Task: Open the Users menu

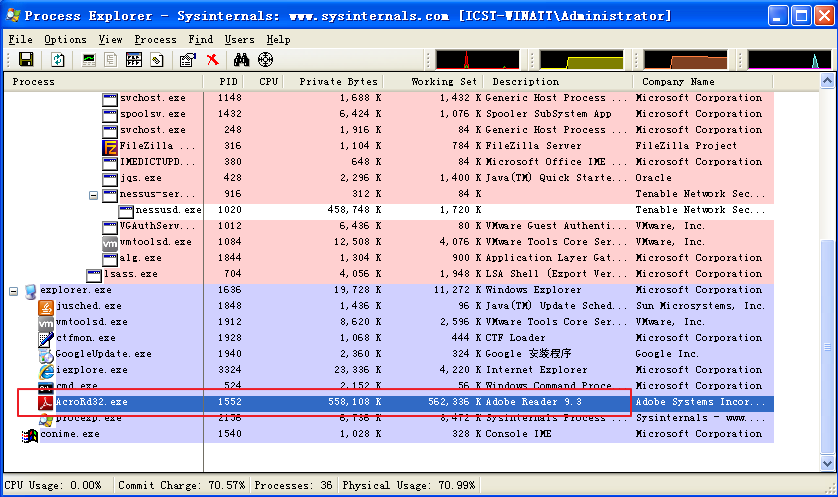Action: pyautogui.click(x=239, y=40)
